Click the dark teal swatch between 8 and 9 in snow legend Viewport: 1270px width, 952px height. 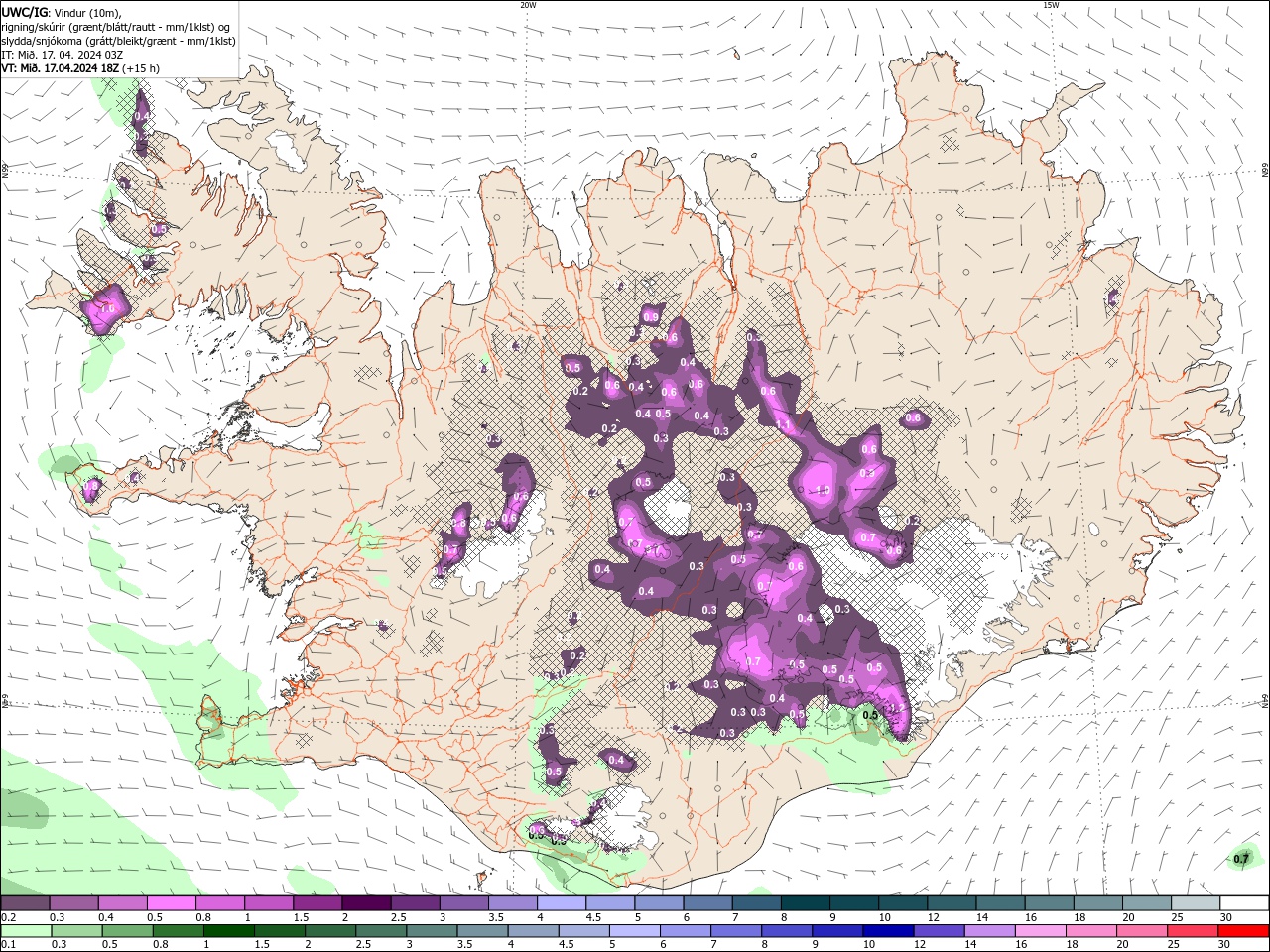tap(805, 903)
